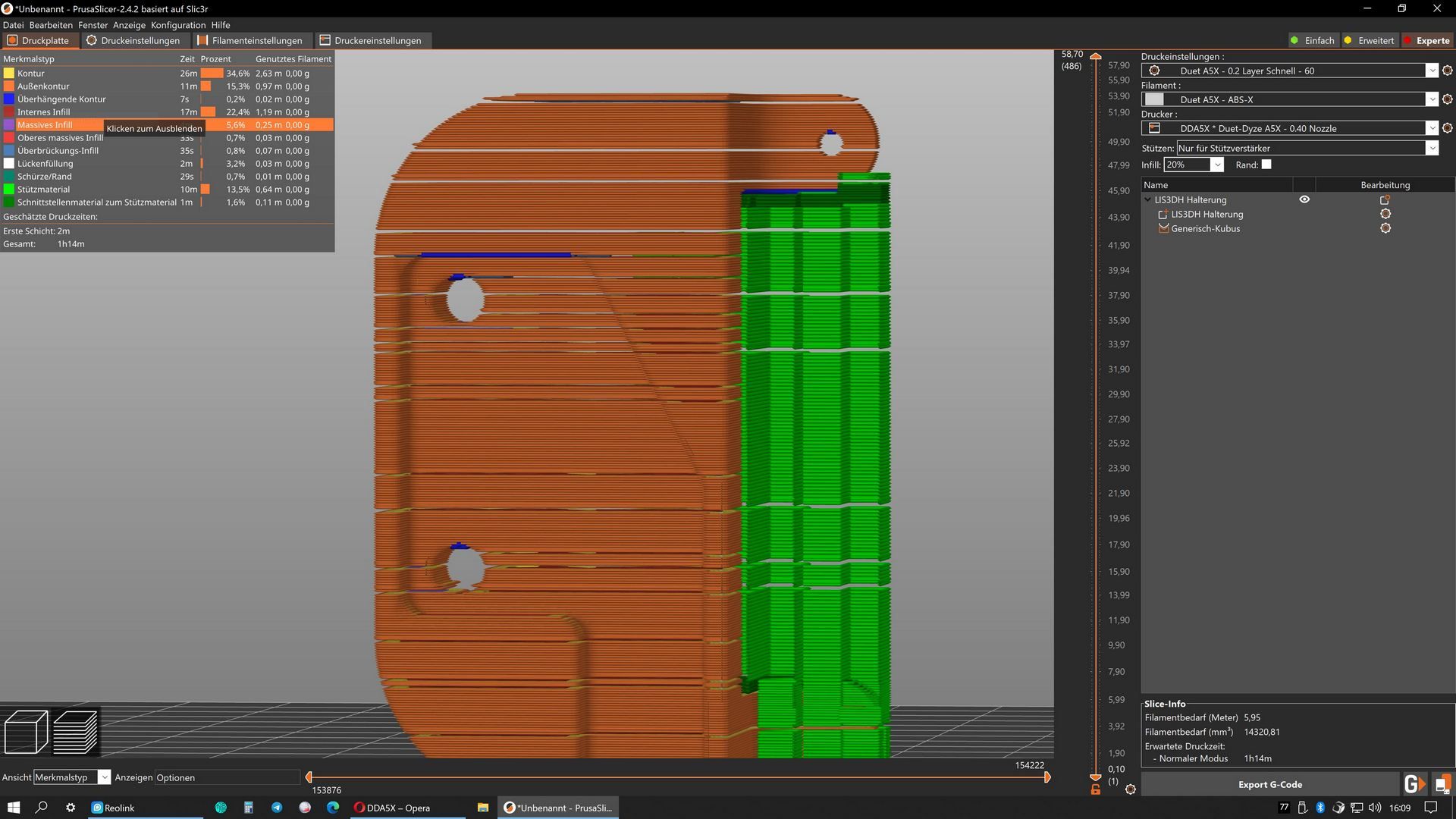Click the export to SD card icon
The width and height of the screenshot is (1456, 819).
click(x=1442, y=784)
